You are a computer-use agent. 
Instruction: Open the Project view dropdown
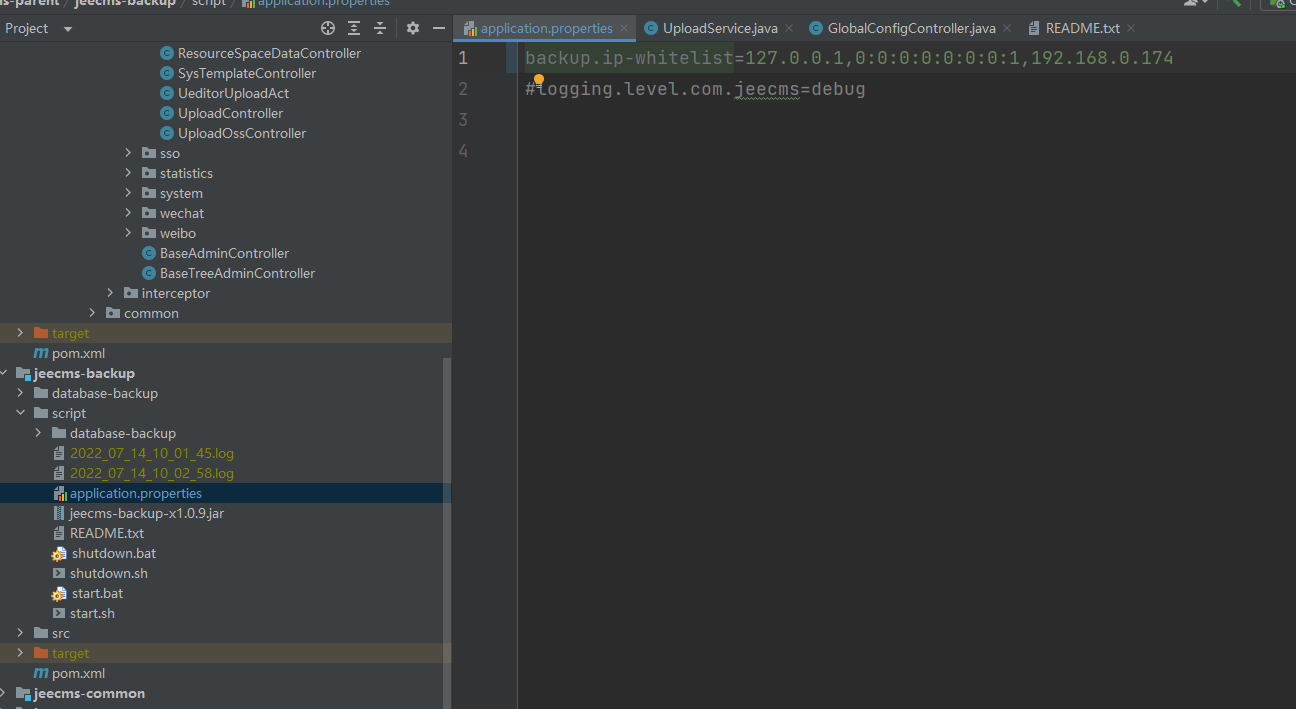pyautogui.click(x=67, y=29)
